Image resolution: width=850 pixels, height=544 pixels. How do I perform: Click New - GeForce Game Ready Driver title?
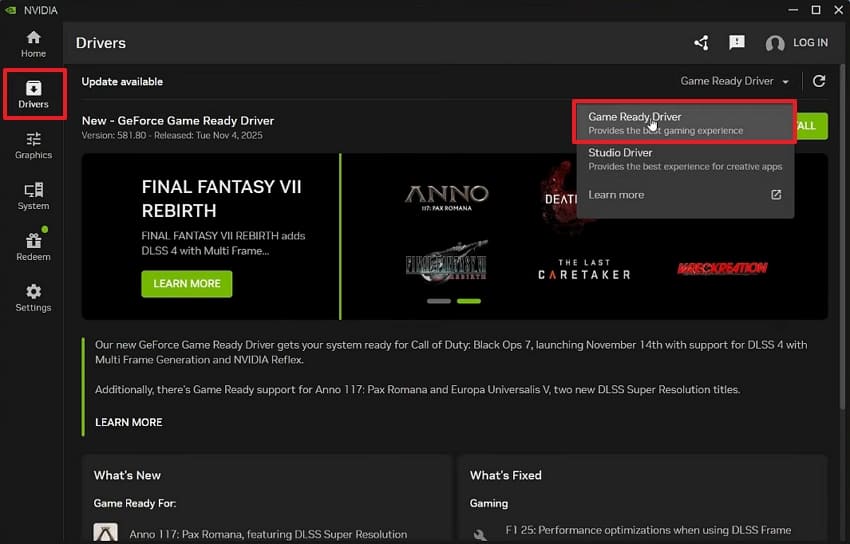pos(178,121)
